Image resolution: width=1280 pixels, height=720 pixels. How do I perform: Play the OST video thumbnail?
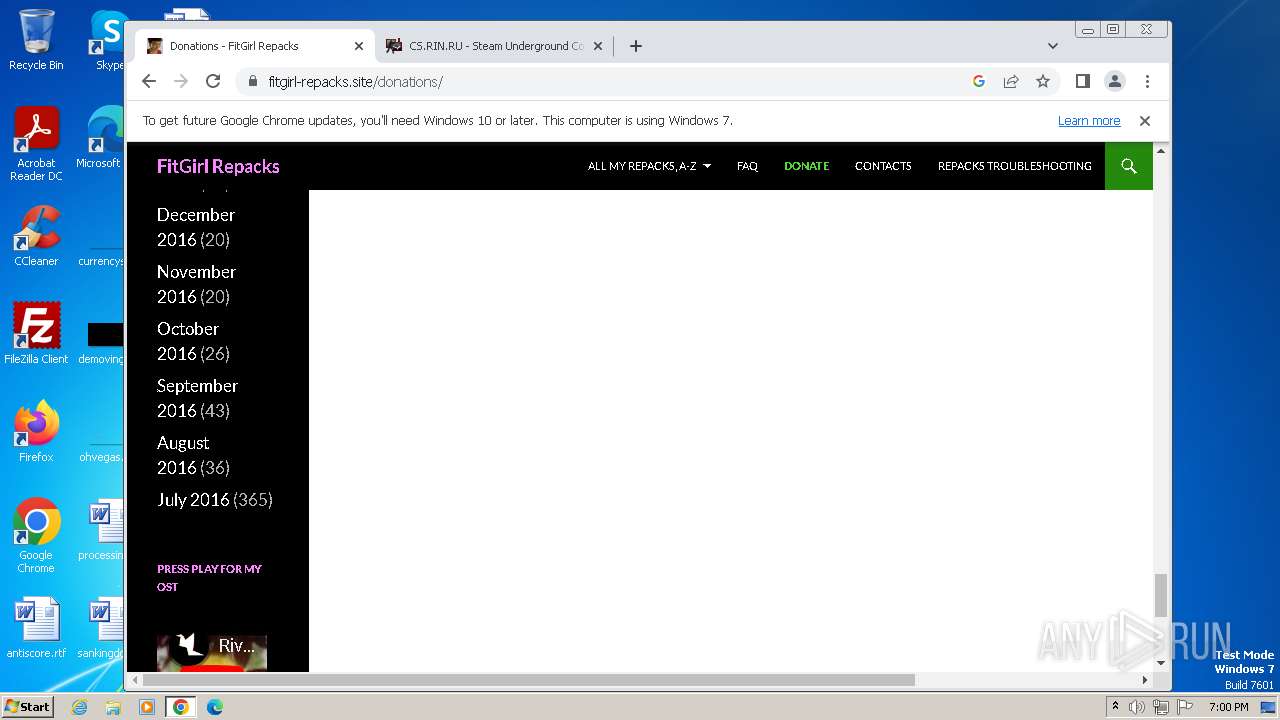tap(212, 652)
